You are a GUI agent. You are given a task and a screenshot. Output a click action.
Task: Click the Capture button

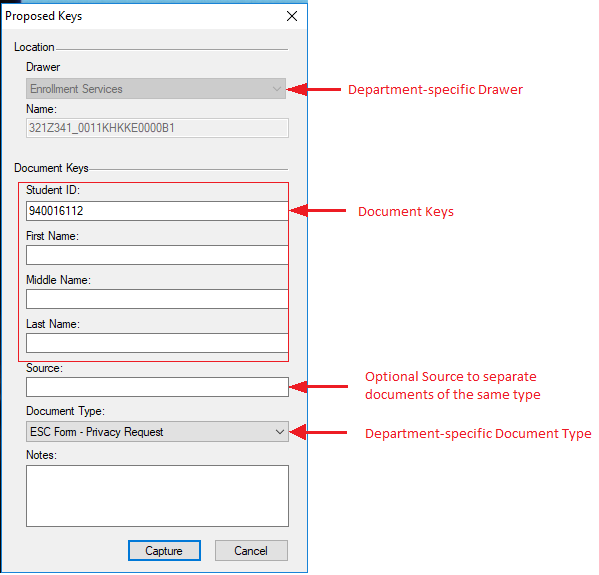164,551
